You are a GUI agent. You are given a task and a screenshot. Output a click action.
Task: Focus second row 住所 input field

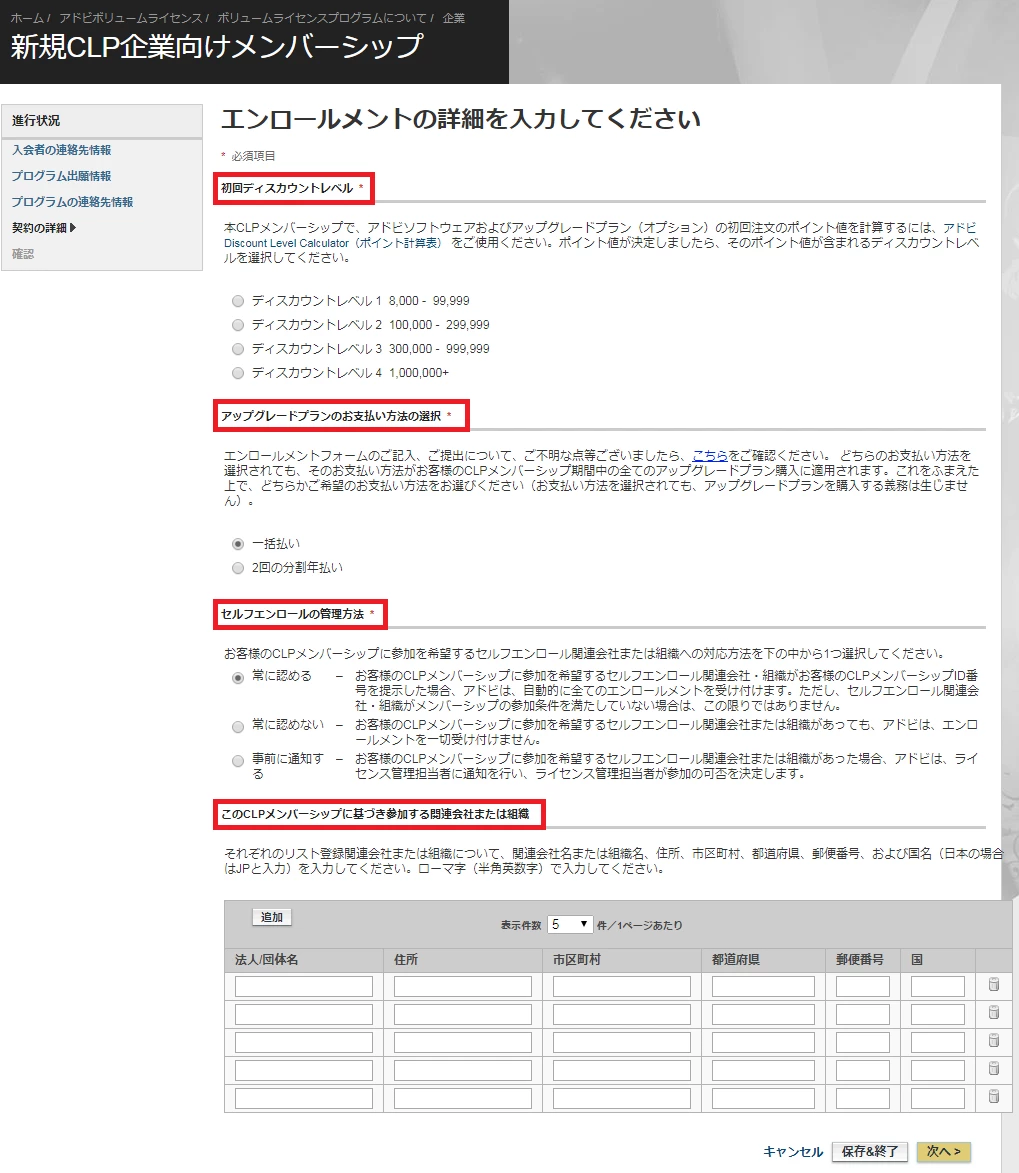[462, 1014]
